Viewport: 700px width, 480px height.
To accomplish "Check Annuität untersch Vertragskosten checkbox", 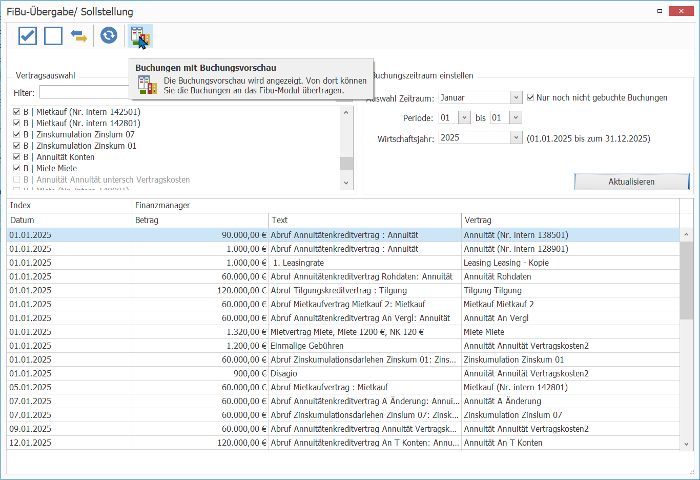I will tap(17, 179).
